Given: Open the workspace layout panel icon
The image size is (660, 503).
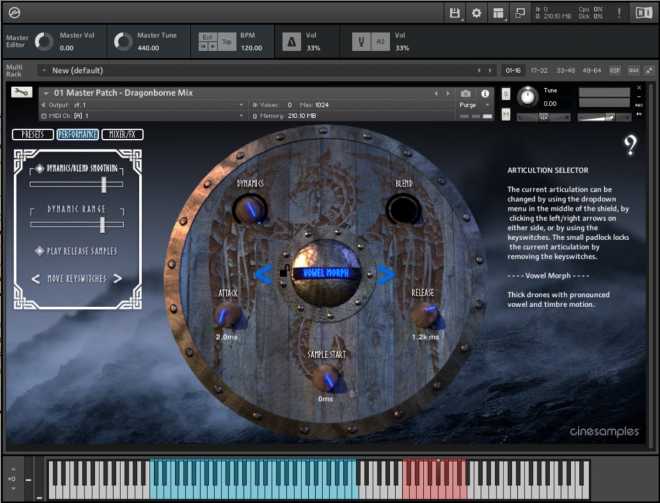Looking at the screenshot, I should tap(498, 13).
